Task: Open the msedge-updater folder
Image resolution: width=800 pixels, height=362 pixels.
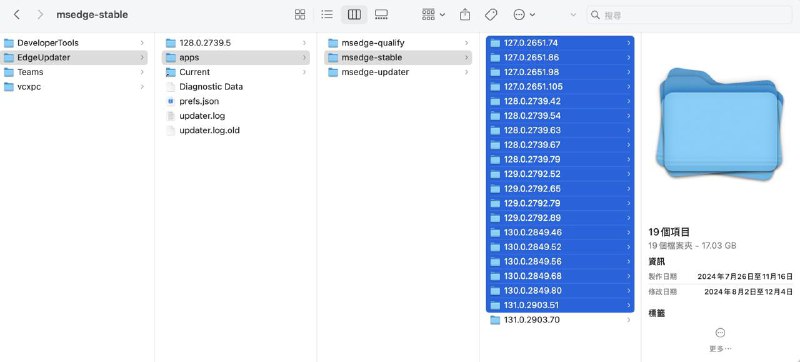Action: [x=398, y=72]
